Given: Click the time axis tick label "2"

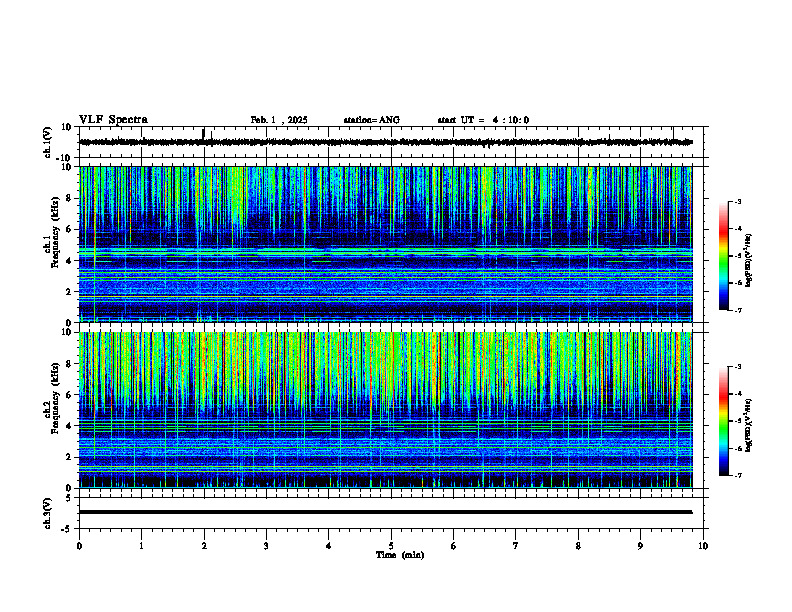Looking at the screenshot, I should (204, 546).
